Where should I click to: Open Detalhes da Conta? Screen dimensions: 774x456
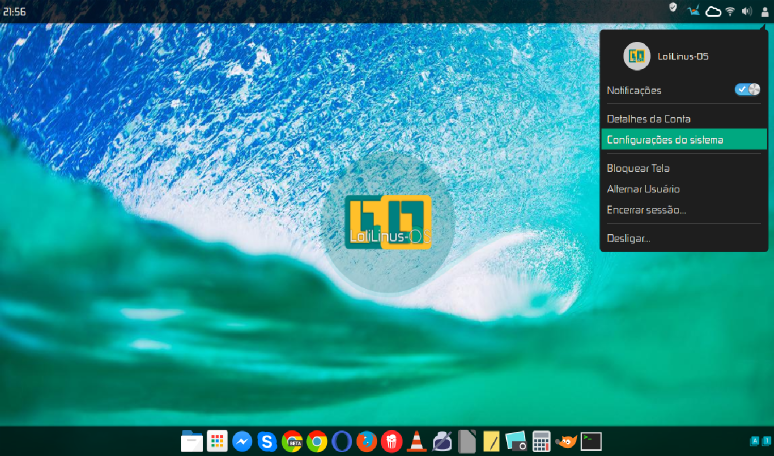[684, 119]
